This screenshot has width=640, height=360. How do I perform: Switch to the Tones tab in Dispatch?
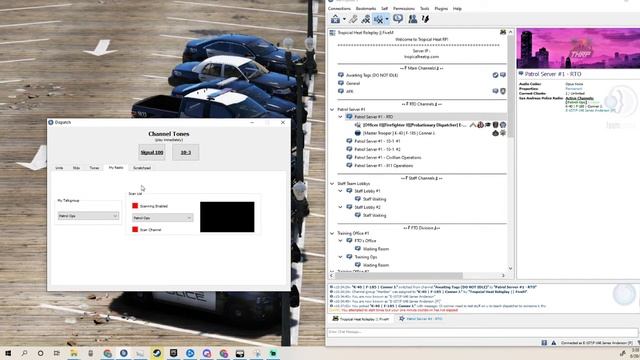[94, 168]
